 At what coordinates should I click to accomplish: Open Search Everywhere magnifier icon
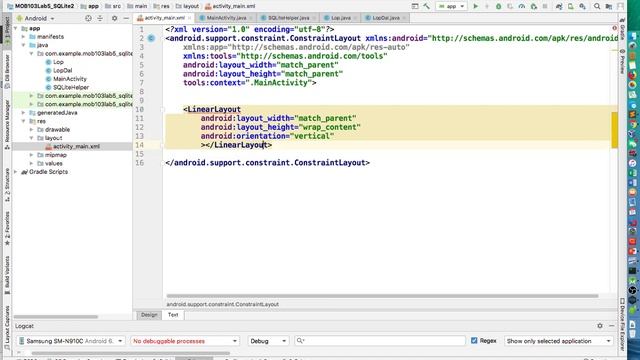click(x=597, y=6)
